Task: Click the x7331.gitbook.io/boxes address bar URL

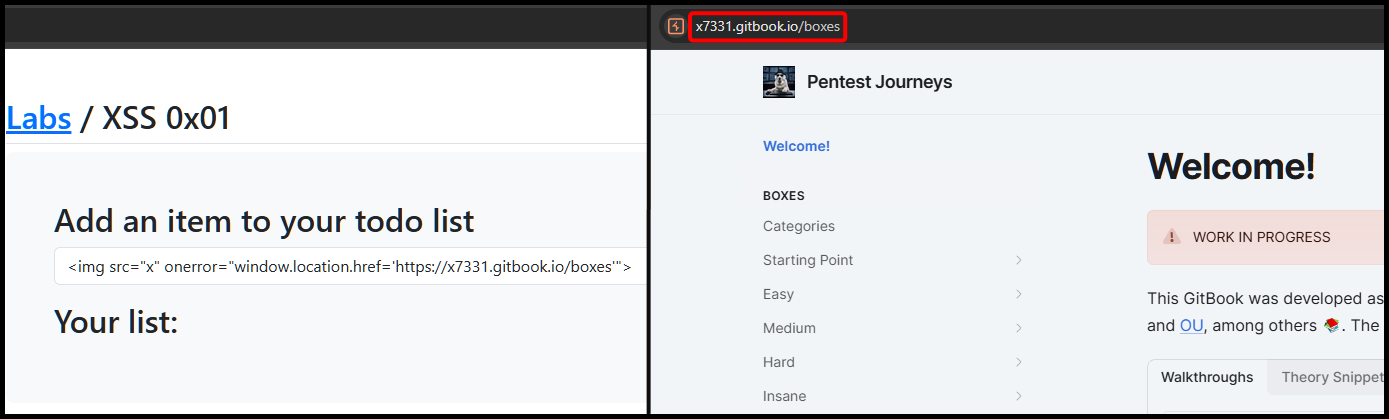Action: (x=768, y=27)
